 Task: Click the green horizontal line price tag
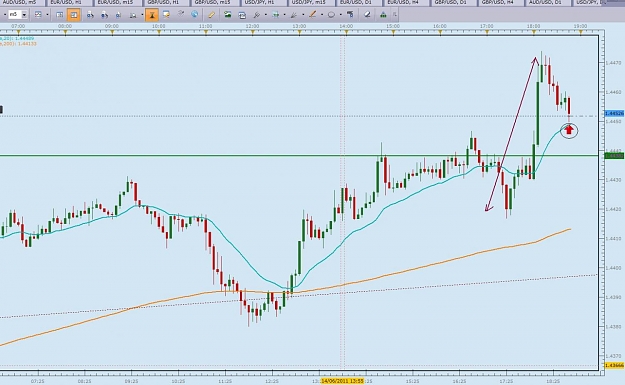click(x=614, y=155)
